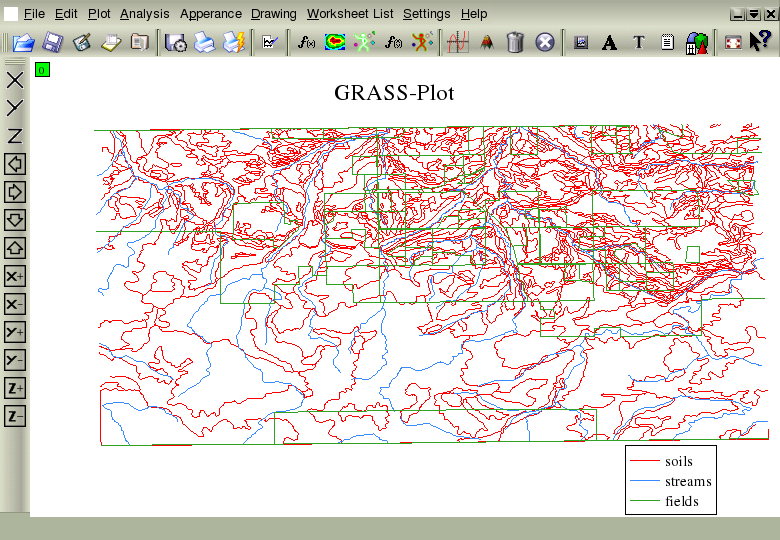Open the Analysis menu

(x=144, y=14)
